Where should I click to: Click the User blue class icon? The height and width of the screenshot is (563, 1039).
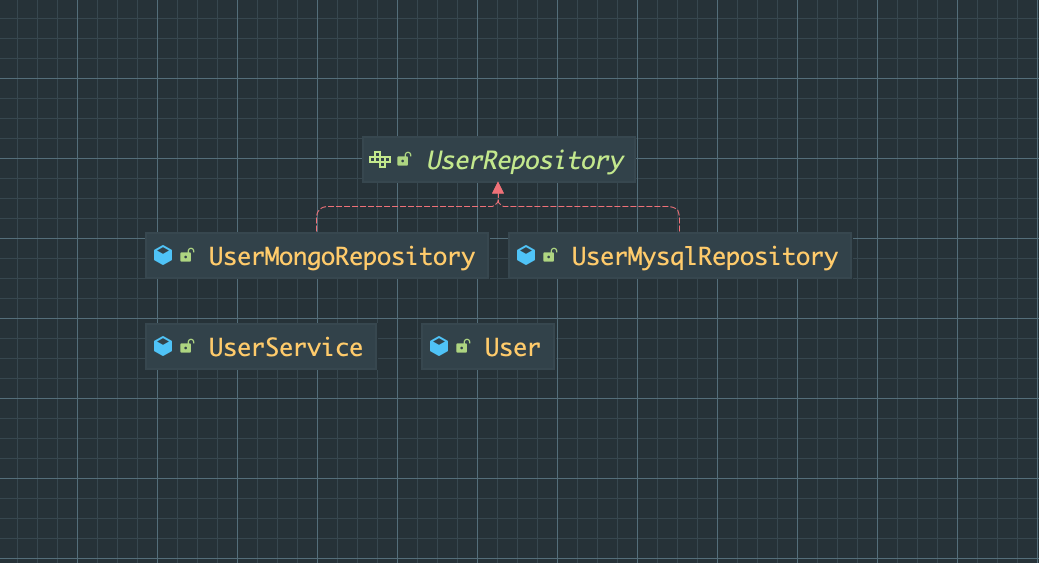pyautogui.click(x=439, y=347)
